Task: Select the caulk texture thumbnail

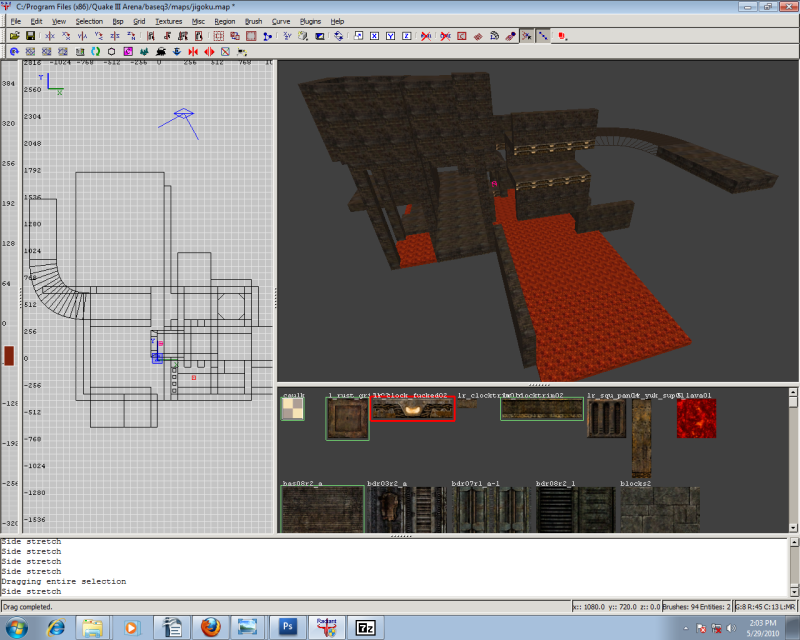Action: point(292,409)
